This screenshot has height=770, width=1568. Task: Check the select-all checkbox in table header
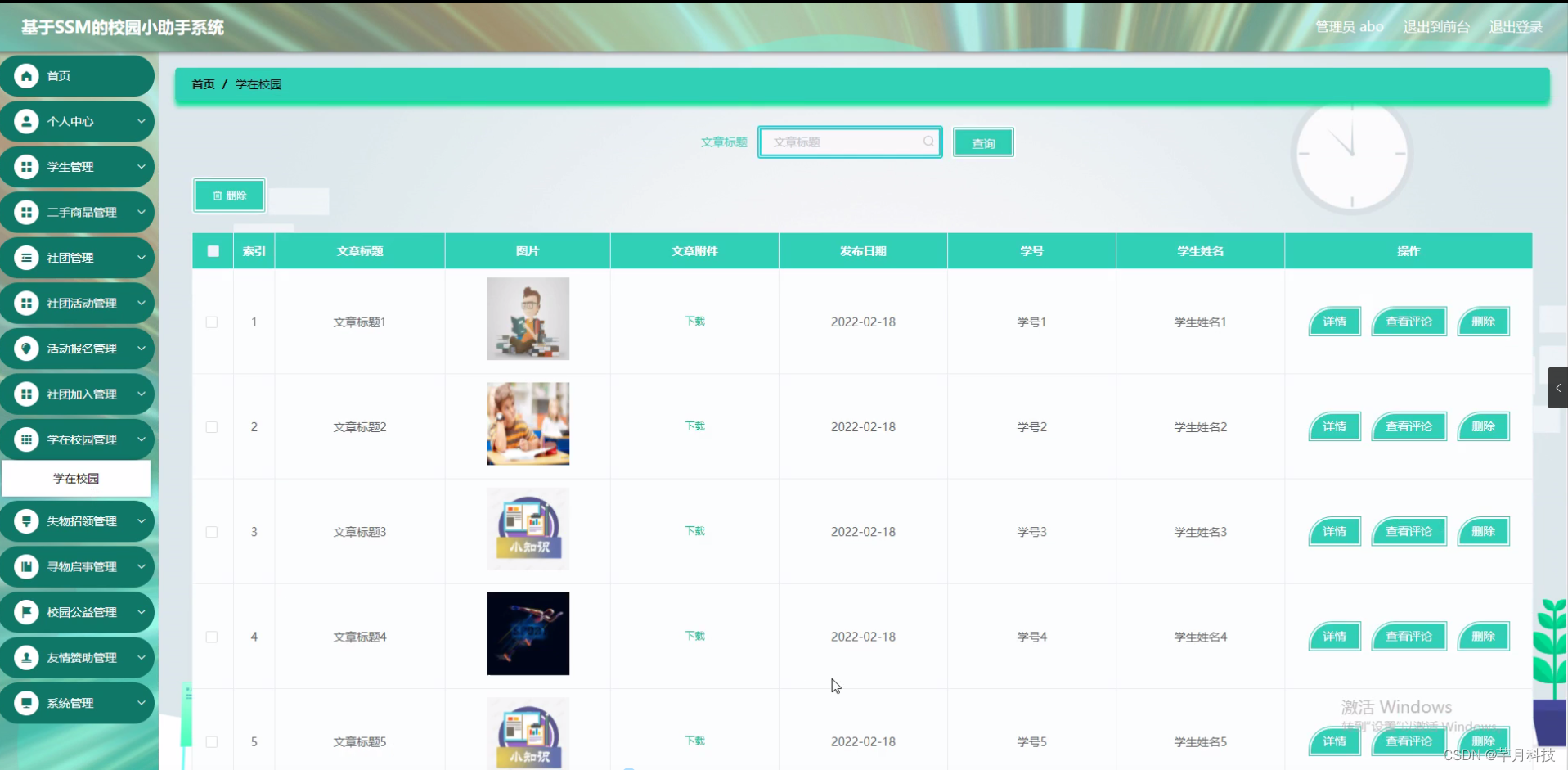tap(212, 250)
